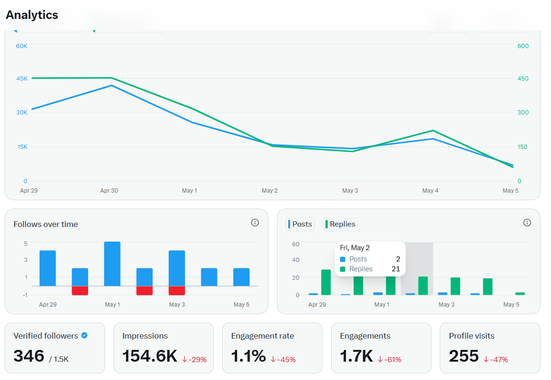Image resolution: width=551 pixels, height=380 pixels.
Task: Click the 154.6K impressions value
Action: coord(150,356)
